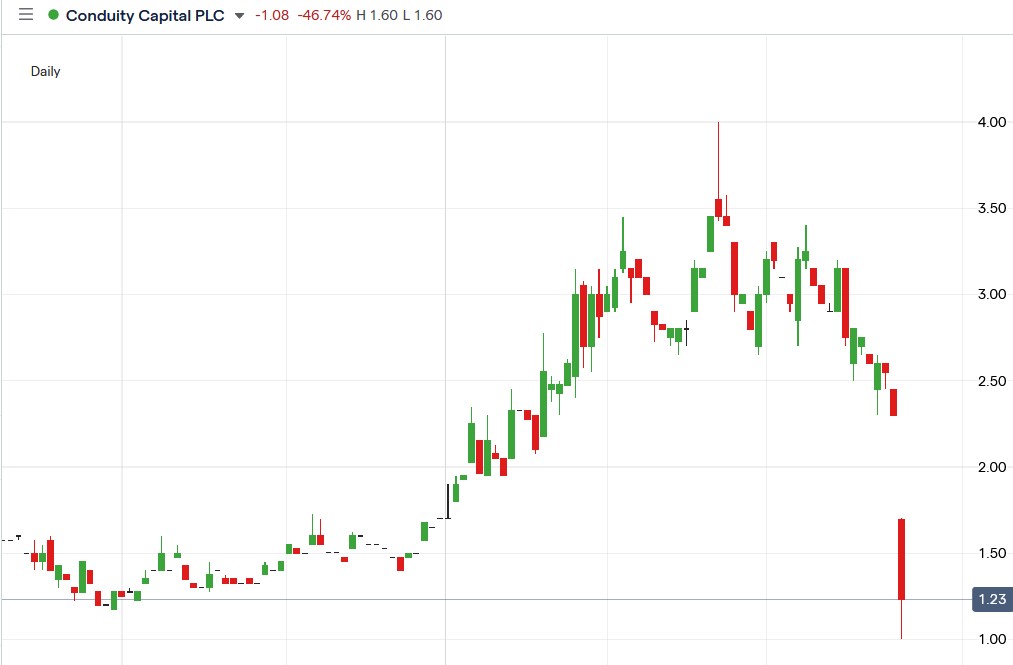The image size is (1013, 665).
Task: Click the candle with the 4.00 peak wick
Action: (717, 208)
